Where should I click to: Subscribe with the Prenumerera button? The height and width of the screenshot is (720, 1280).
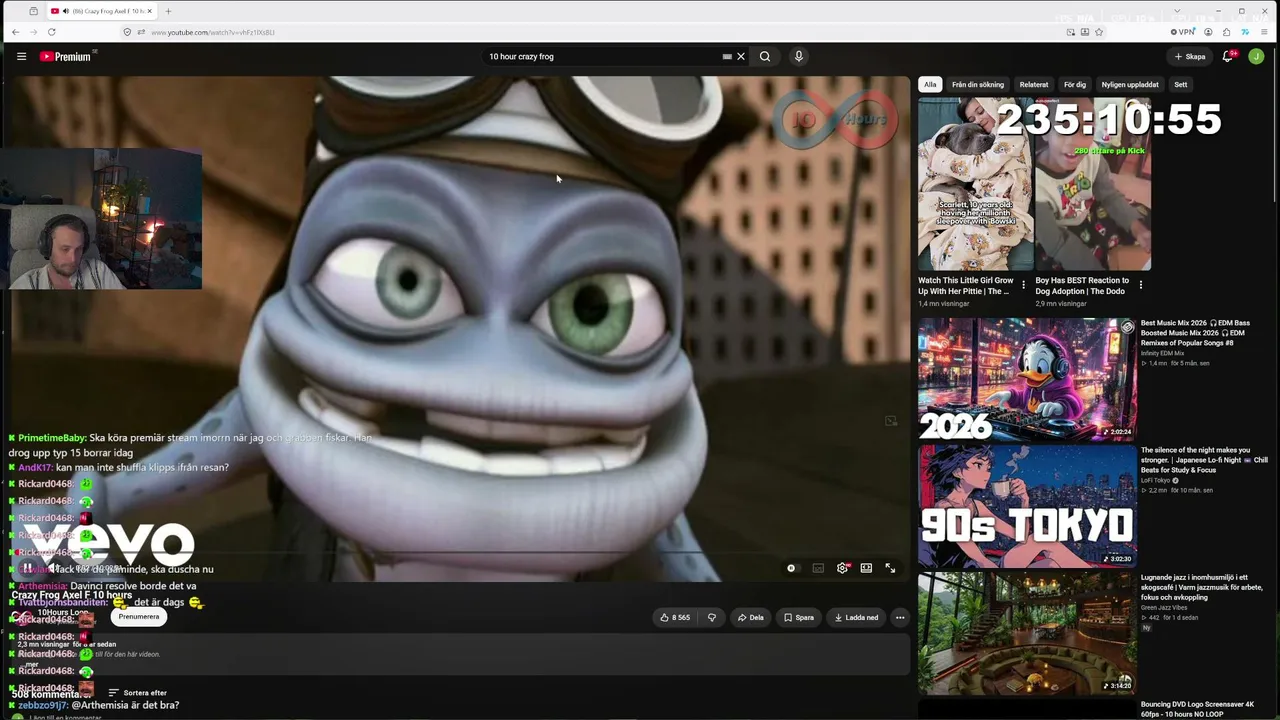[139, 616]
